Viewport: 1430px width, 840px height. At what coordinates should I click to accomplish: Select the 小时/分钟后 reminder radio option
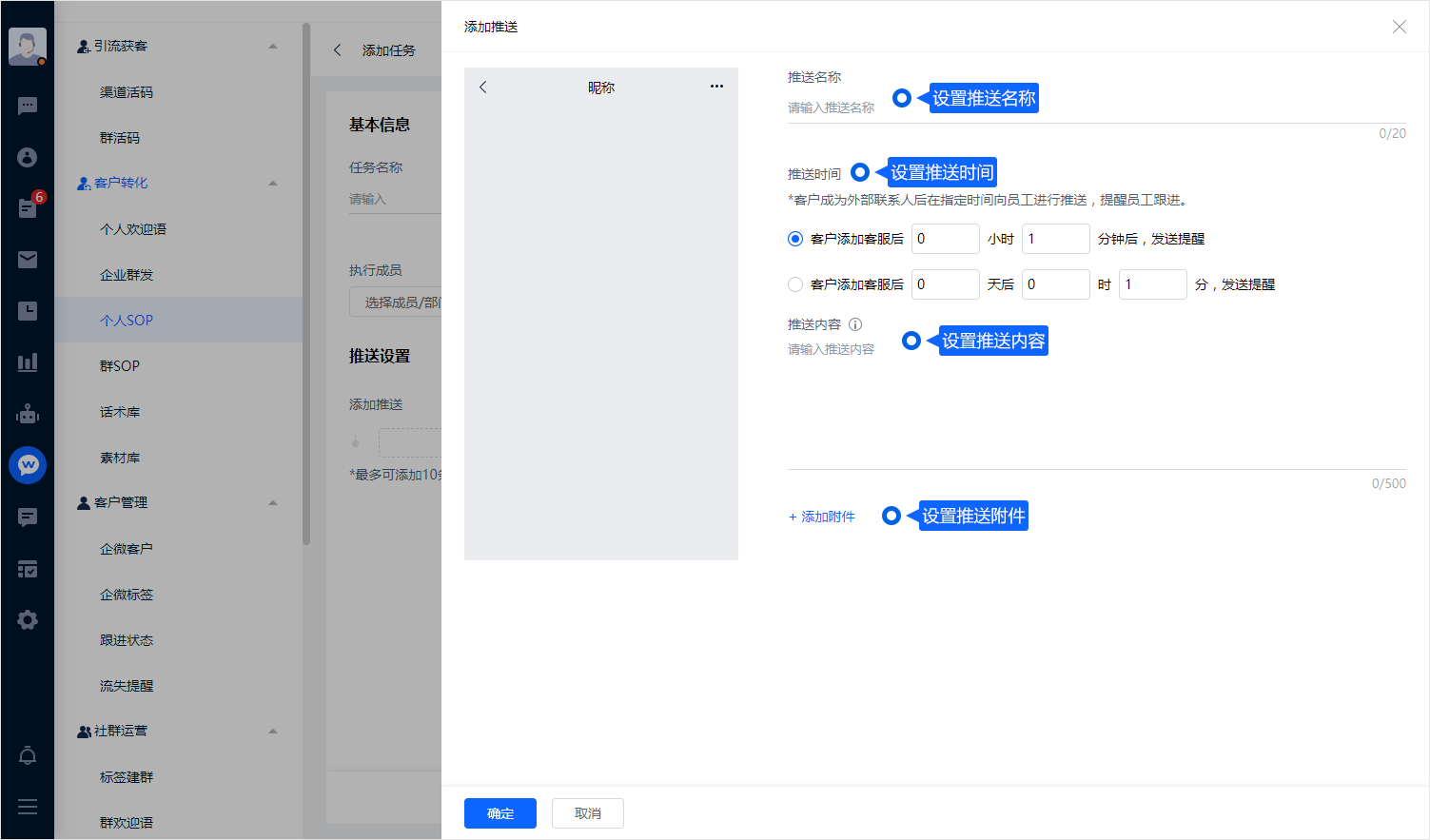795,239
